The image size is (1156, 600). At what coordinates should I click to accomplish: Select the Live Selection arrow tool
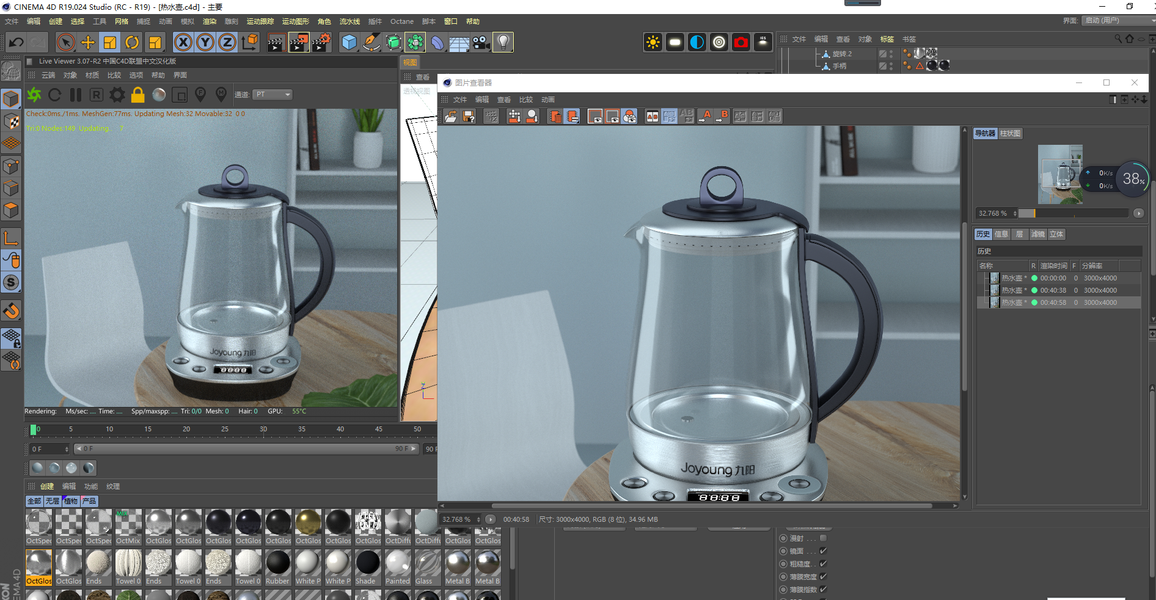click(x=66, y=42)
